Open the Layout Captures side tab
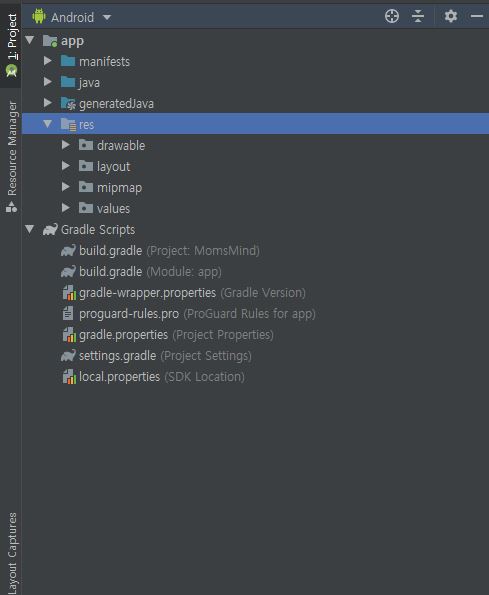 (12, 553)
